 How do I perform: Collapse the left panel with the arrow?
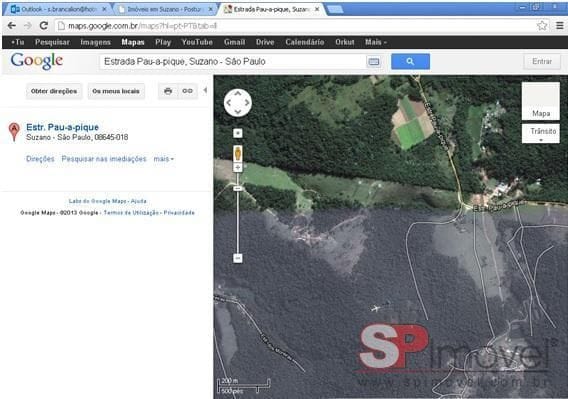205,90
